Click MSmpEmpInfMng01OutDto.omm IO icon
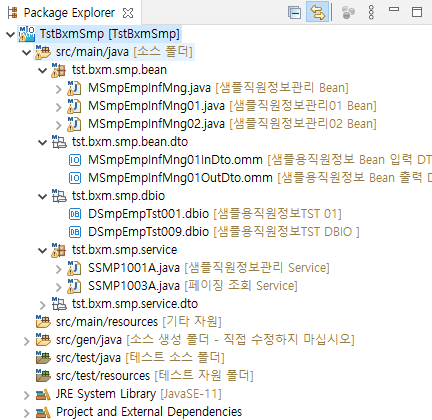The height and width of the screenshot is (420, 432). point(75,178)
